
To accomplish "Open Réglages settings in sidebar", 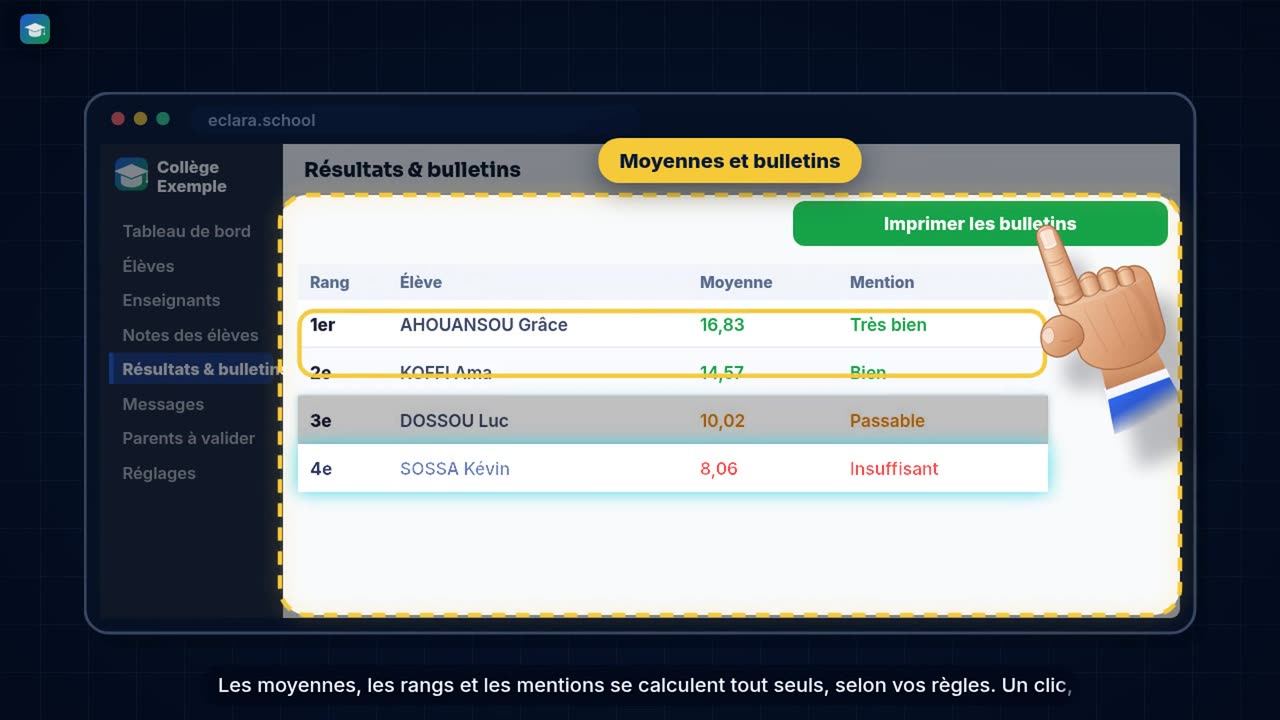I will tap(159, 473).
